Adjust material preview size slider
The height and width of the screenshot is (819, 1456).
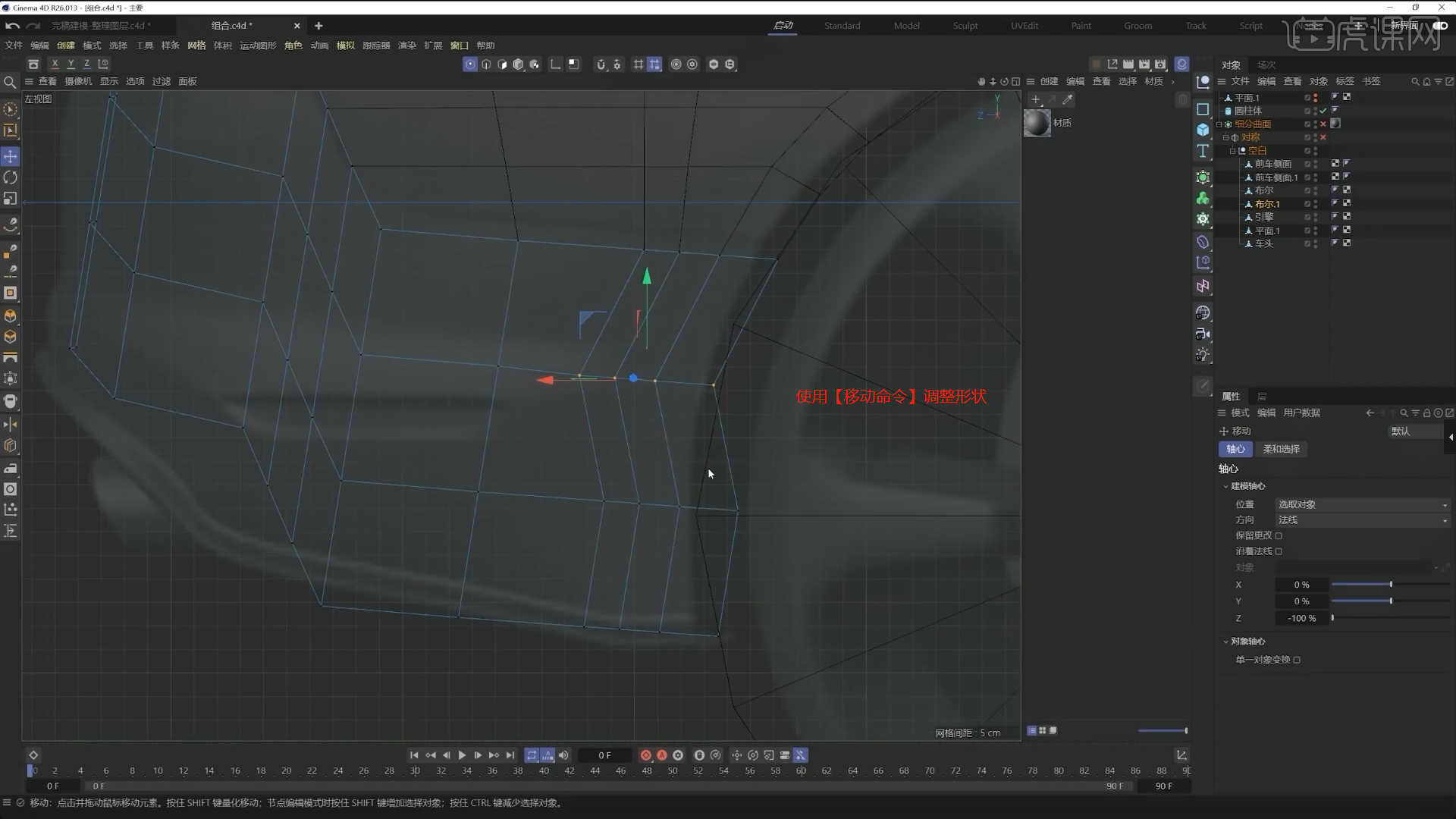click(x=1163, y=731)
